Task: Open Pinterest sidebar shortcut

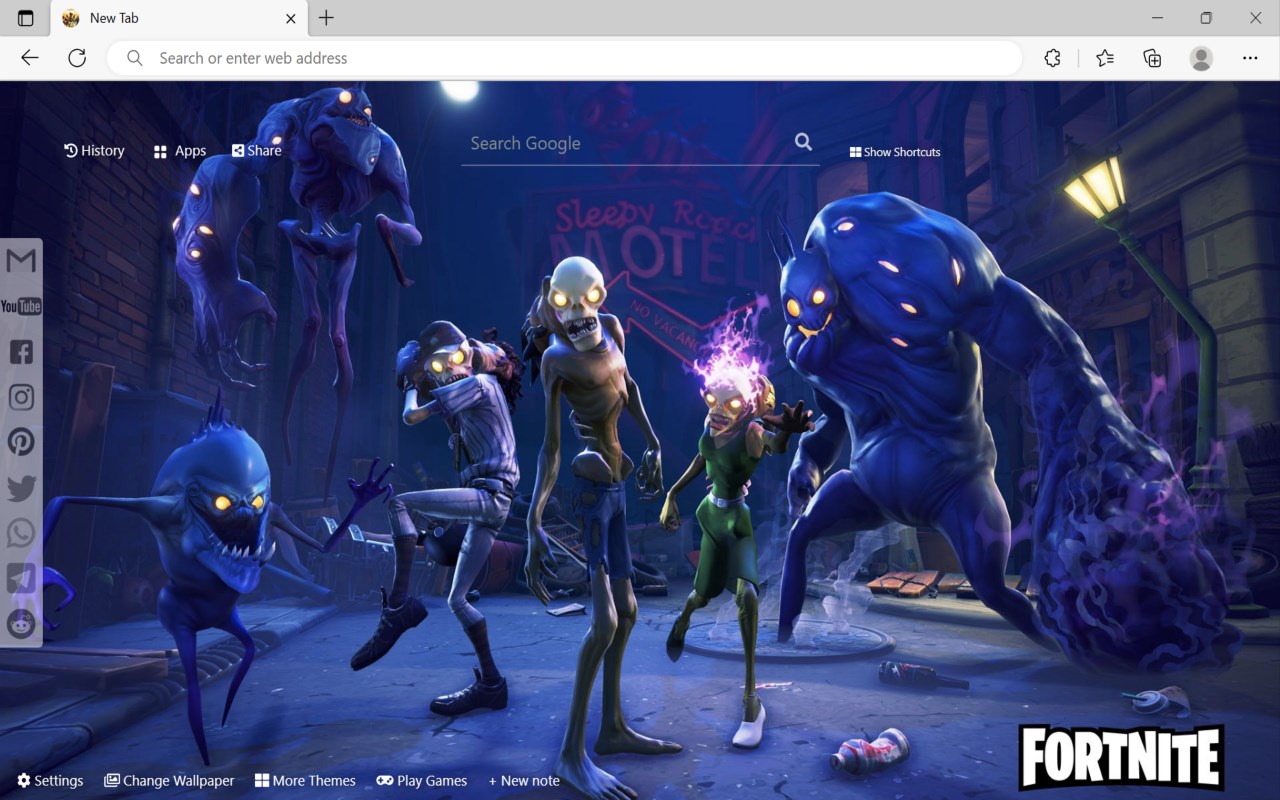Action: (21, 442)
